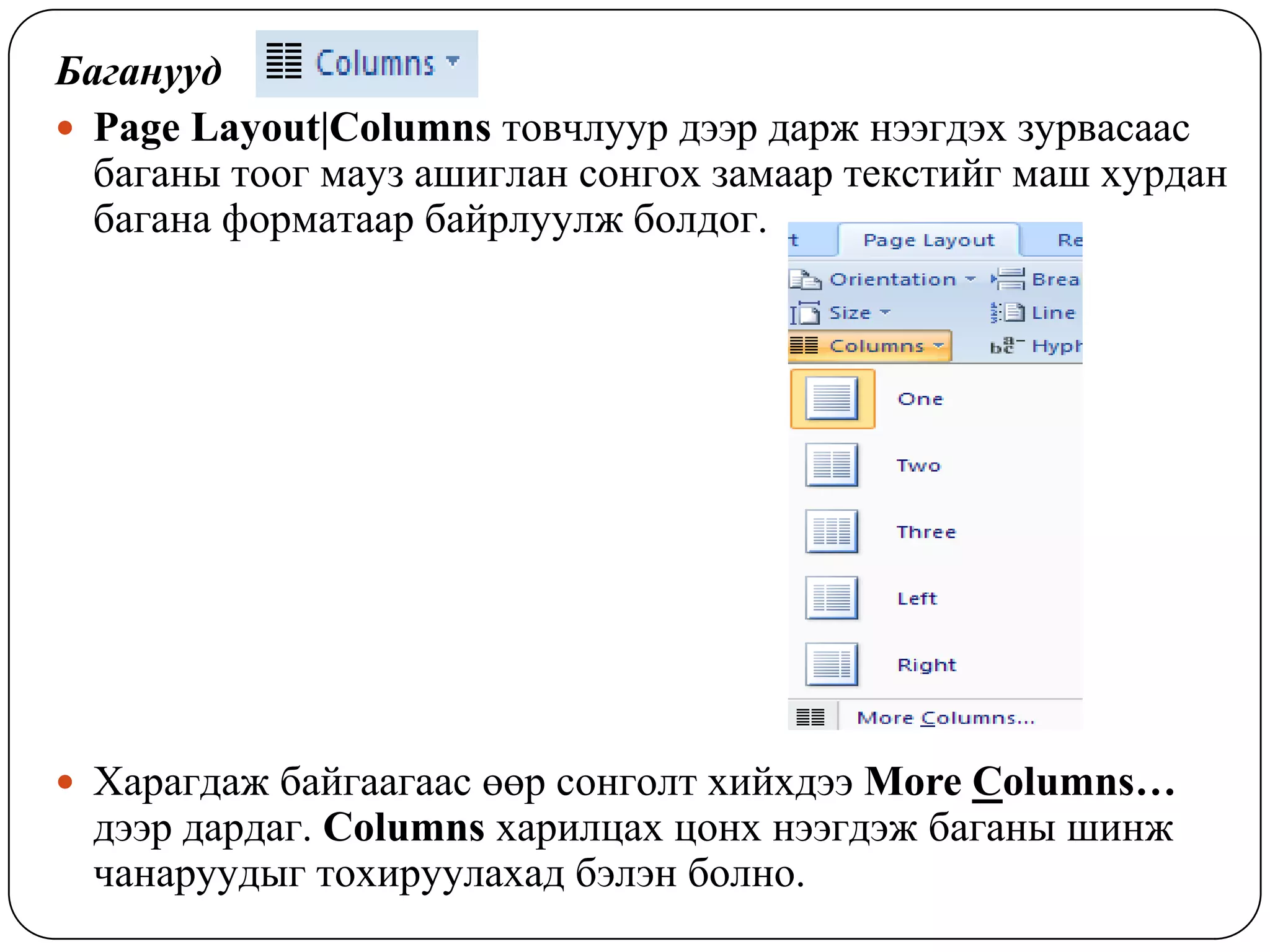Expand the Orientation dropdown arrow

click(x=970, y=279)
